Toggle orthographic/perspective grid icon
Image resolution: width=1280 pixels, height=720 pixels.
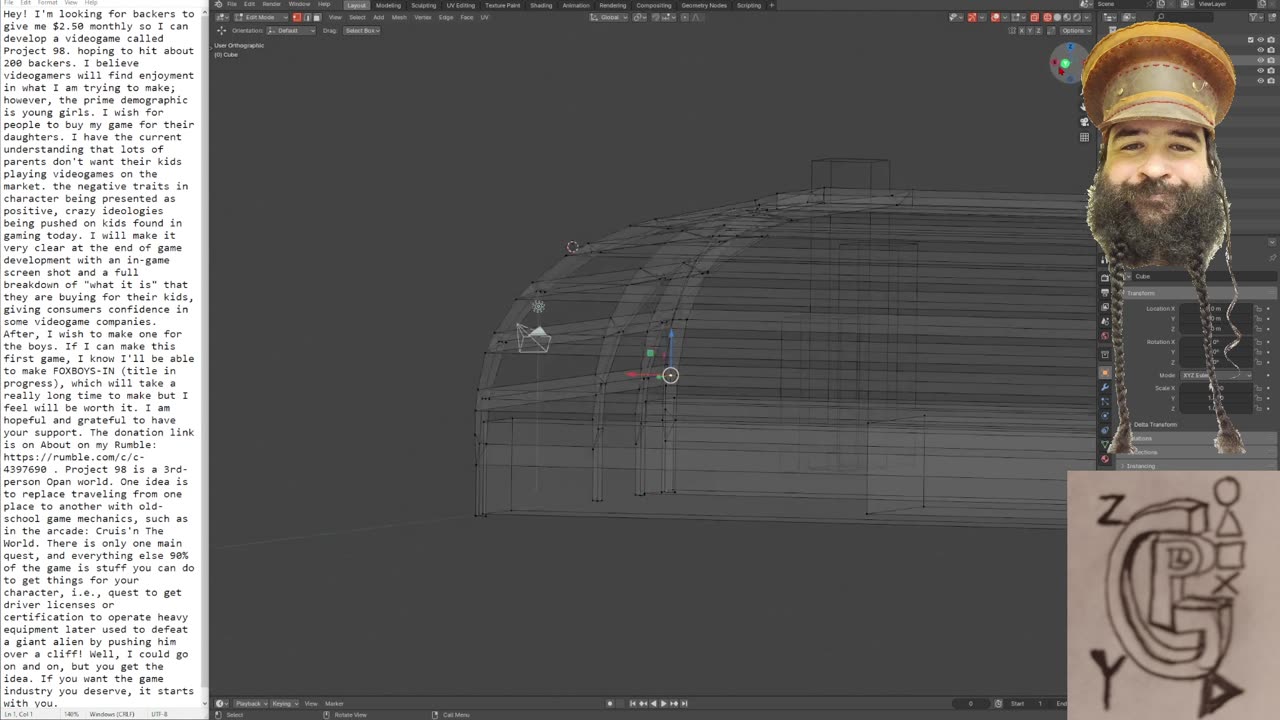[x=1084, y=137]
